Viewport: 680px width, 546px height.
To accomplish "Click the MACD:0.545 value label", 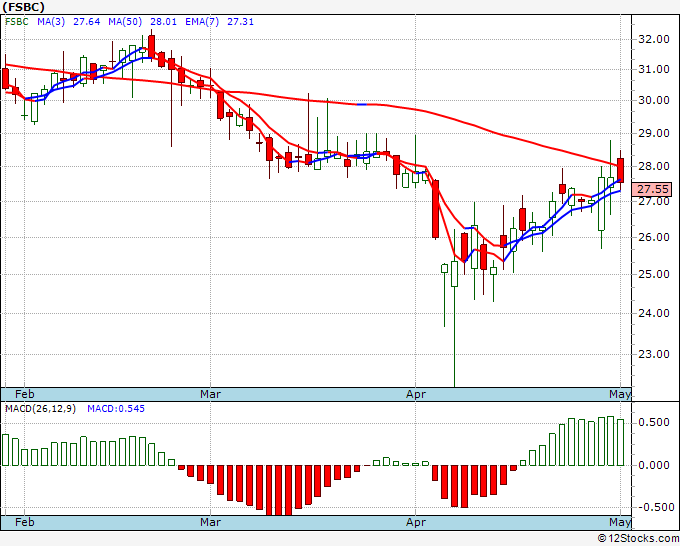I will tap(116, 409).
